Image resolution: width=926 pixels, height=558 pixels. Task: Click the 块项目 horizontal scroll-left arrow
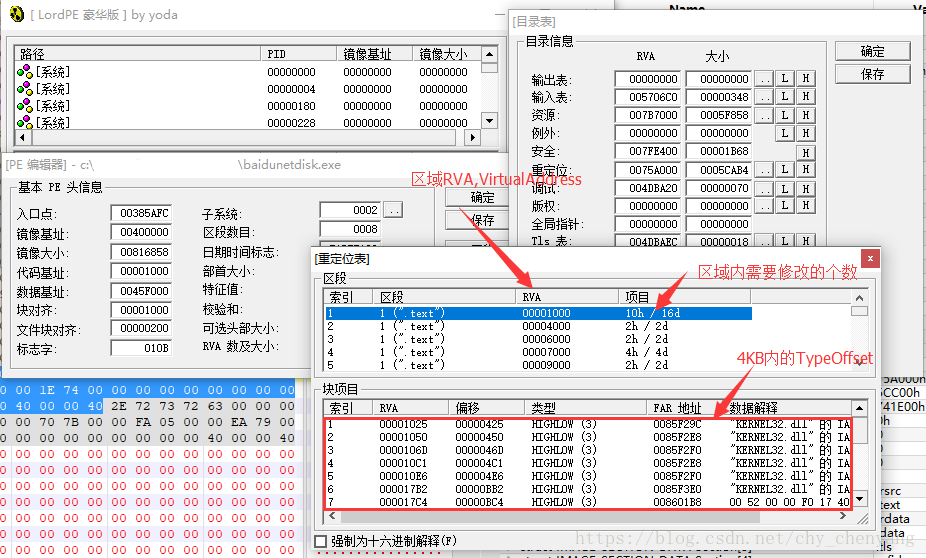coord(332,515)
